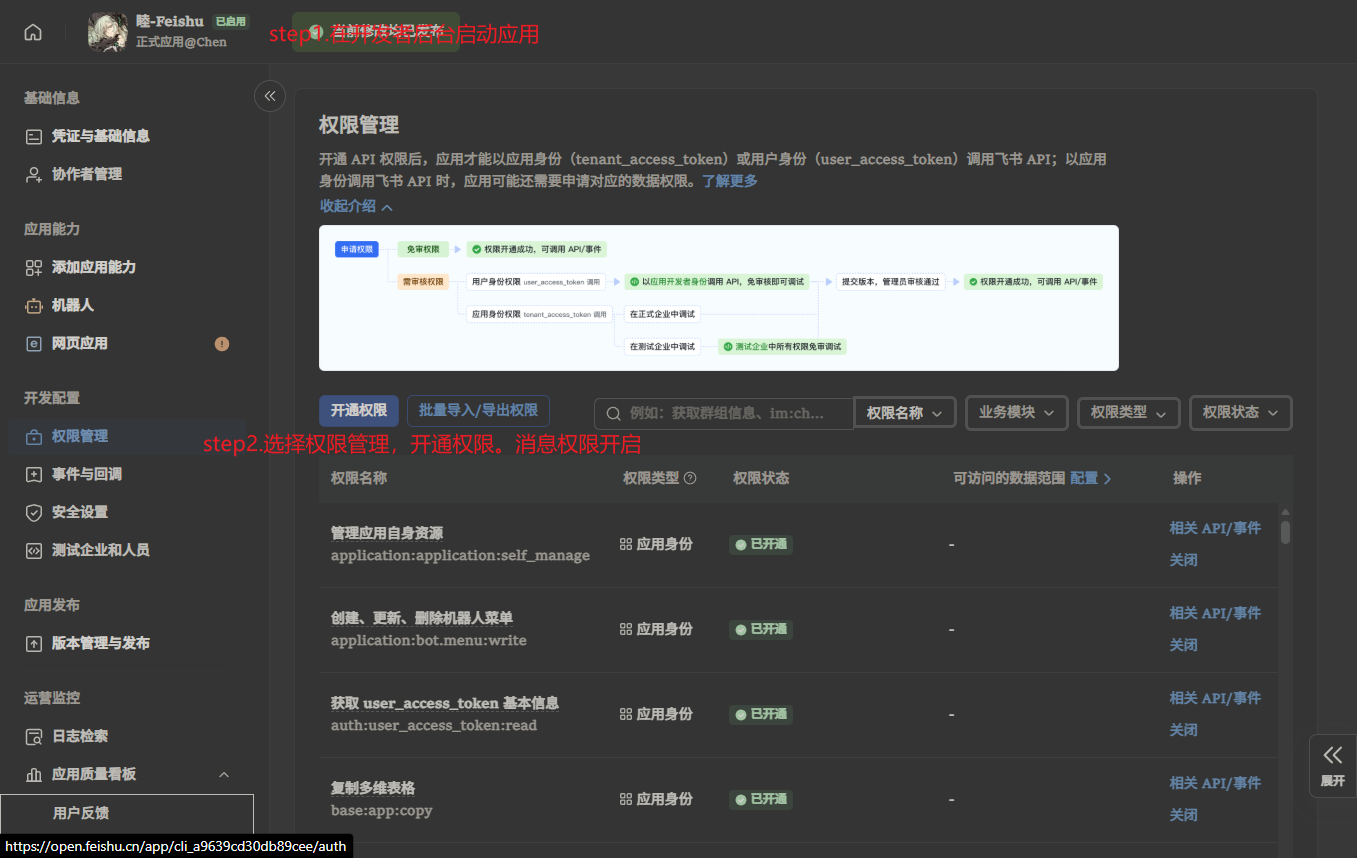Click the orange warning badge beside 网页应用
1357x858 pixels.
(222, 344)
